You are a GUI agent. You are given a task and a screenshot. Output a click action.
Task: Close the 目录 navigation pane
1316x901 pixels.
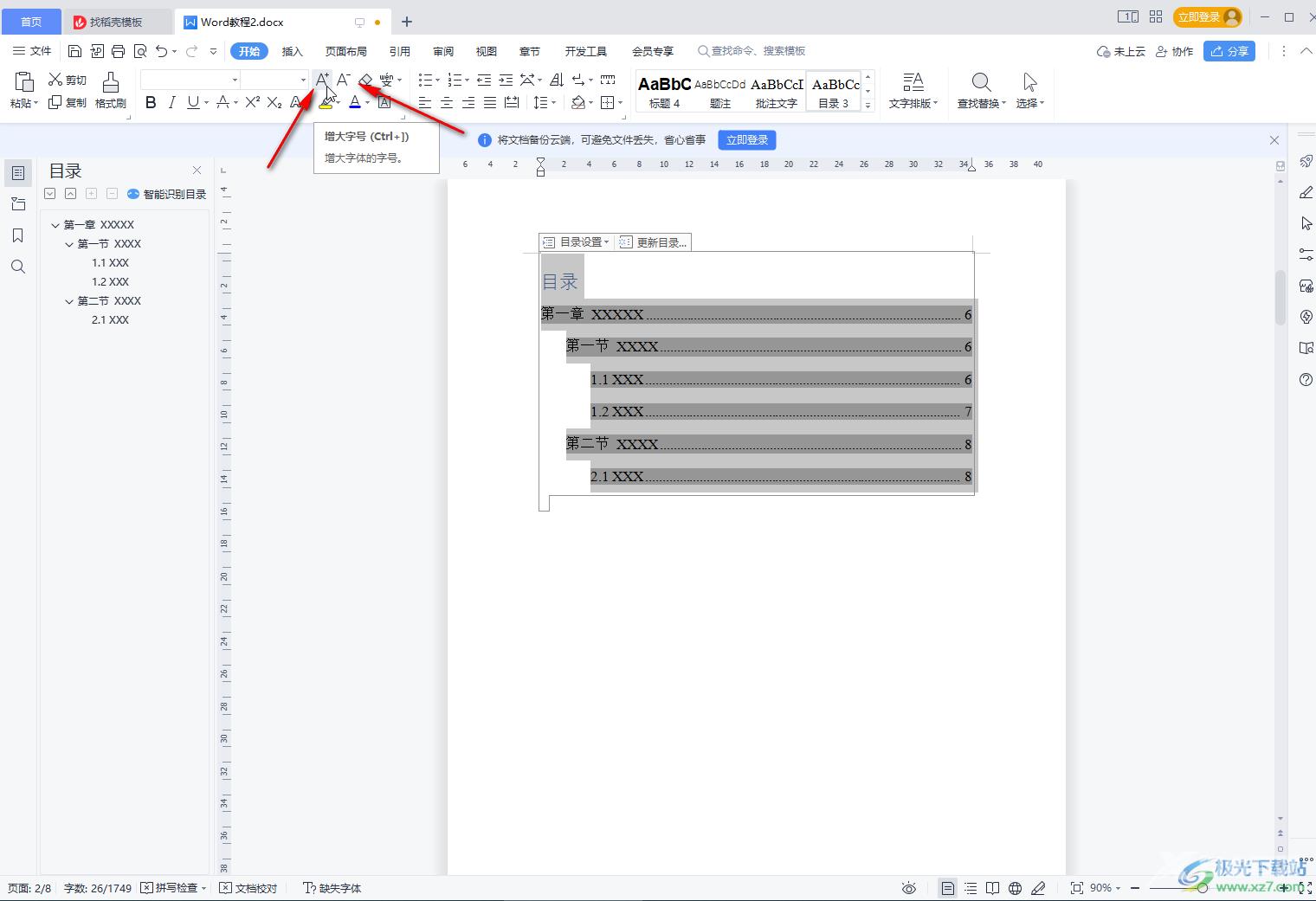[197, 171]
